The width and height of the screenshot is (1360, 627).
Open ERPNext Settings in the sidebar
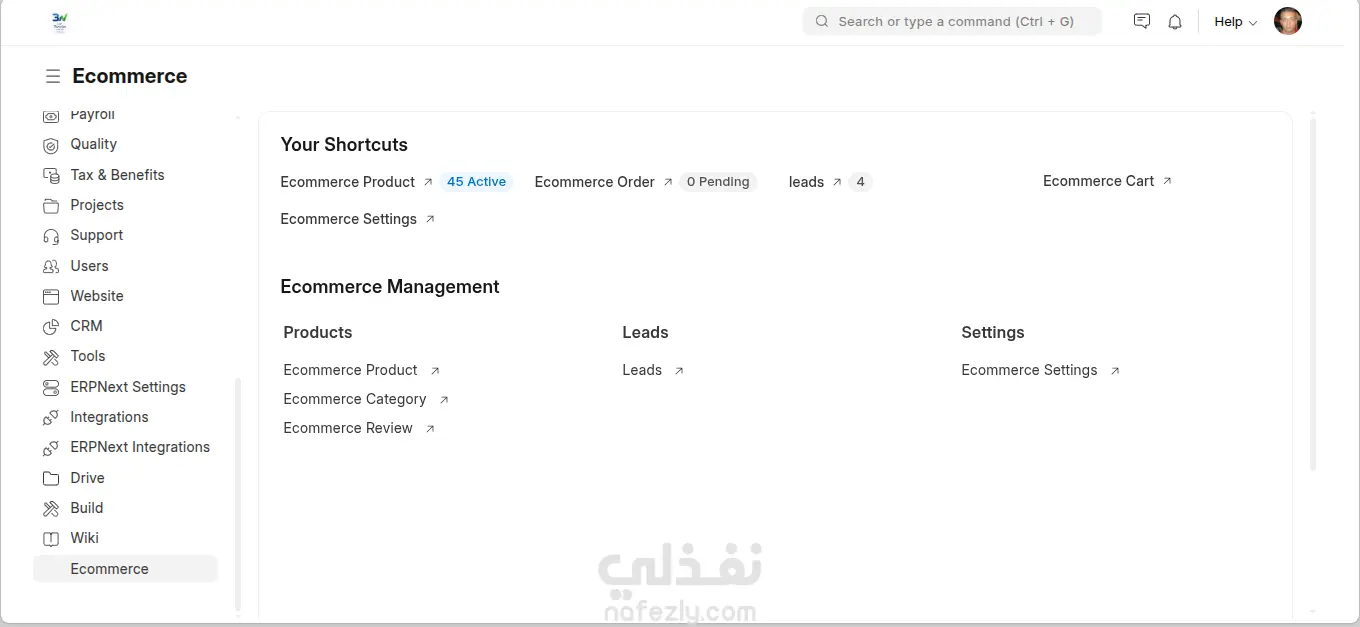pyautogui.click(x=127, y=387)
